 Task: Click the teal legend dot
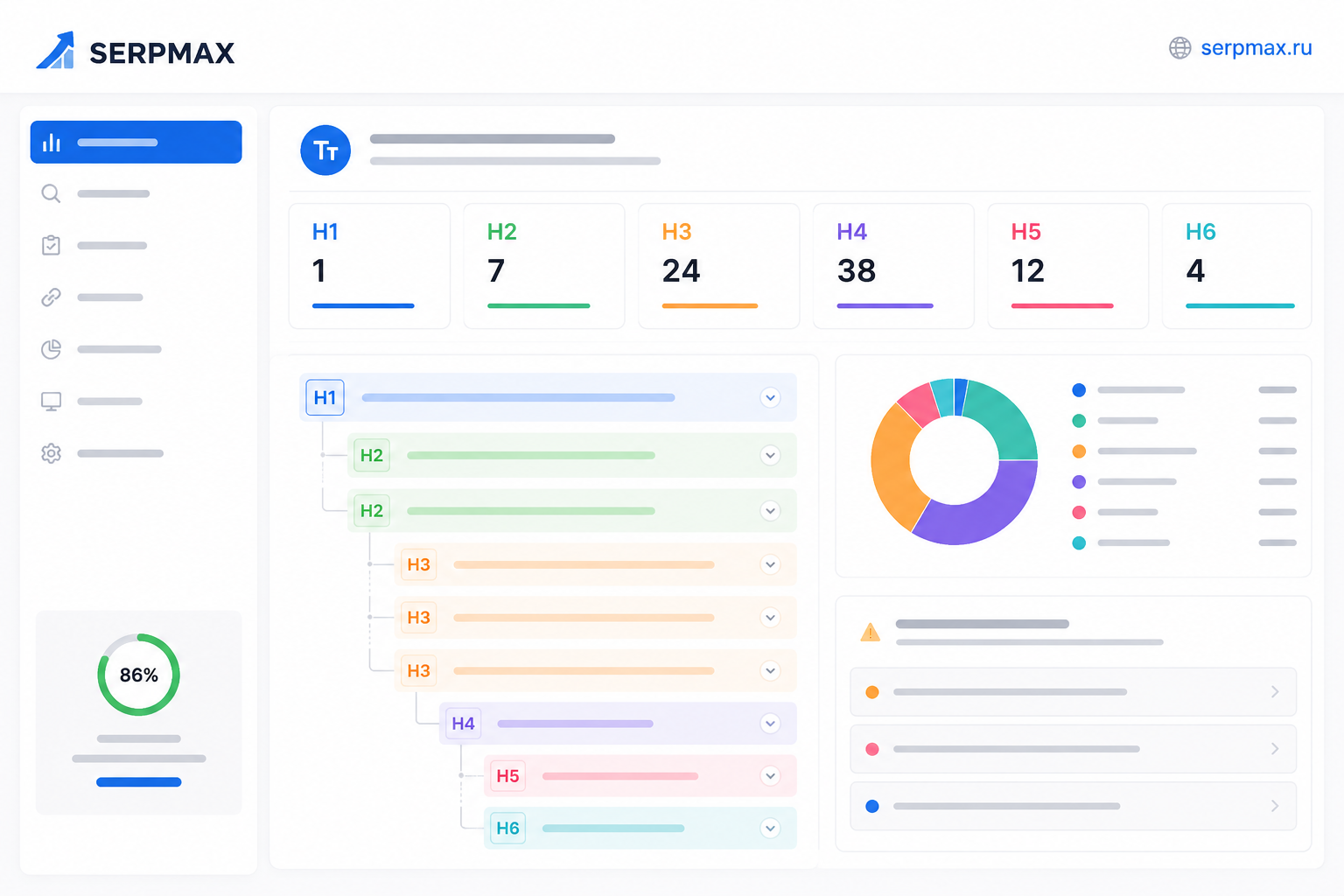tap(1079, 543)
